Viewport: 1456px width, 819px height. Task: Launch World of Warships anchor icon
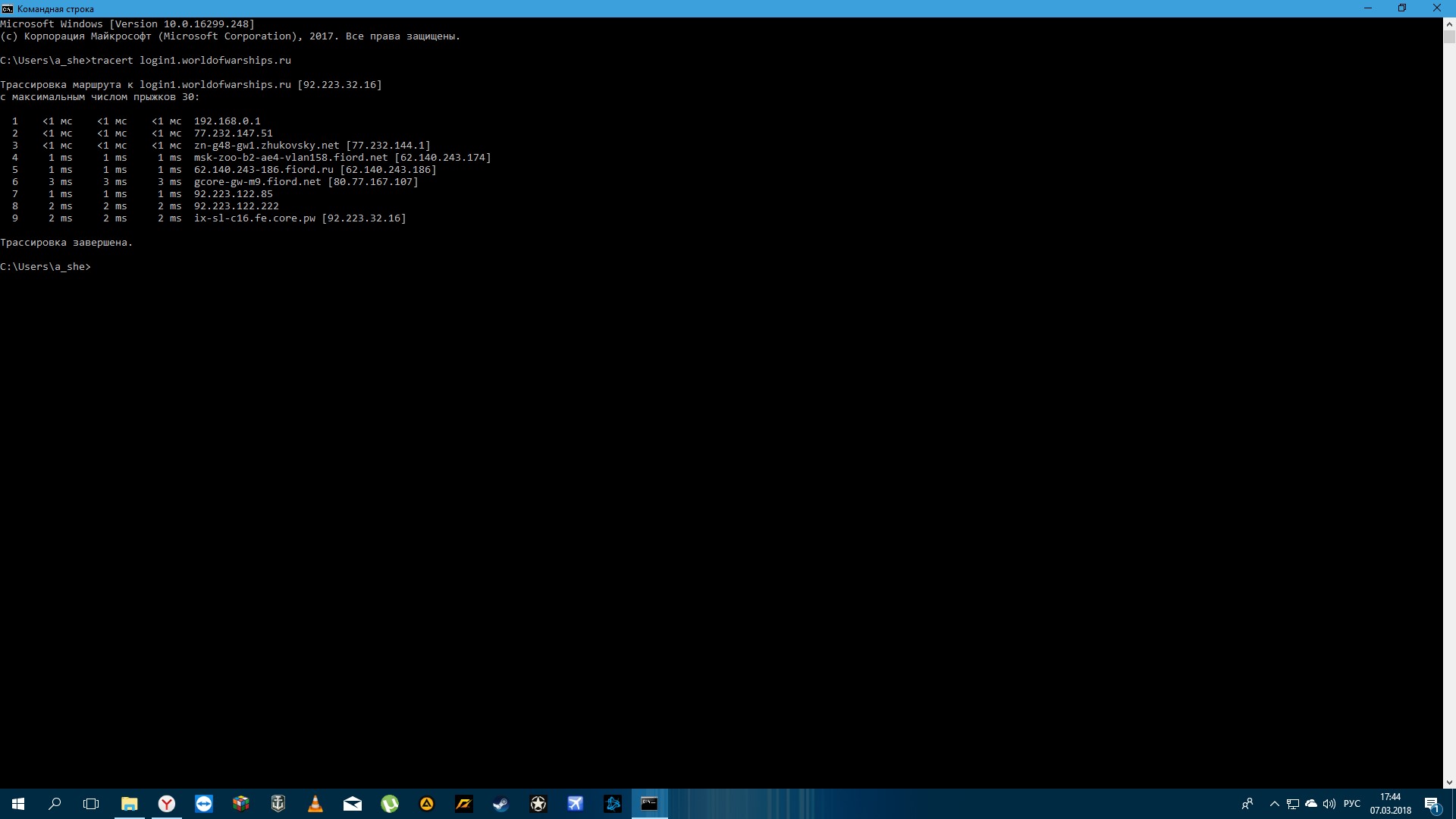[278, 804]
